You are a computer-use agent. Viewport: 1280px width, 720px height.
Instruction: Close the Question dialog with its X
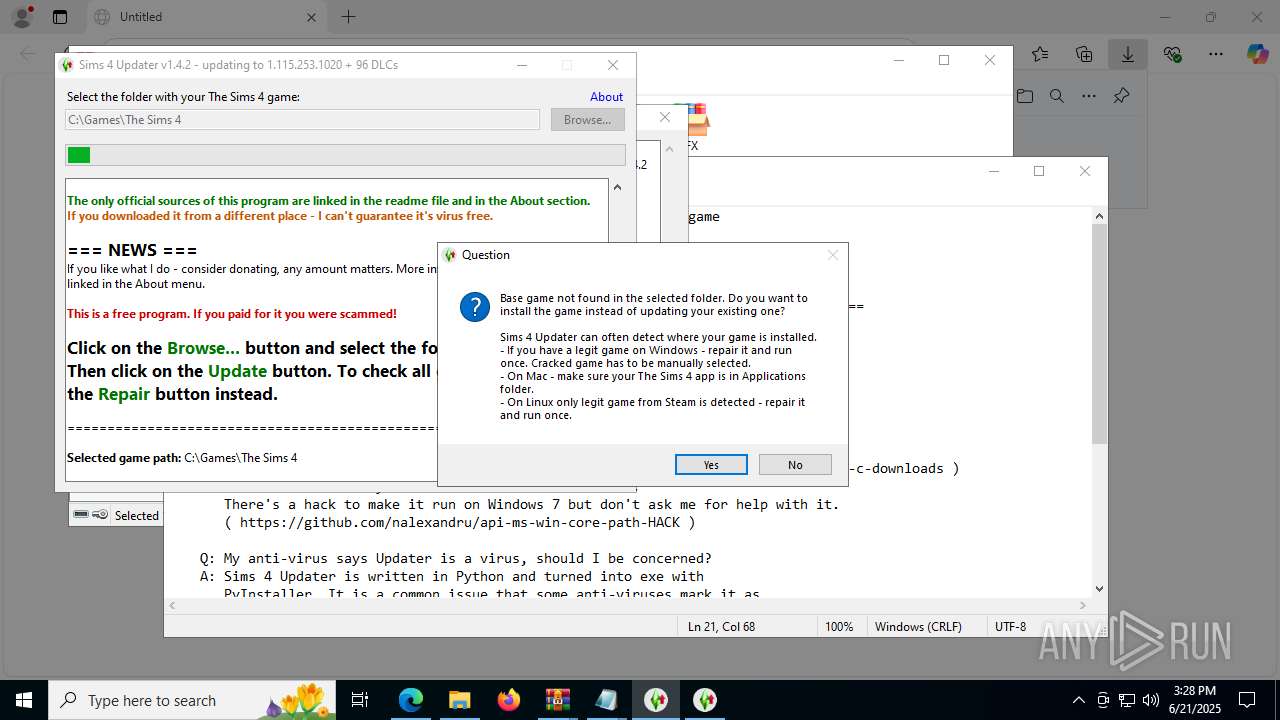pos(832,255)
